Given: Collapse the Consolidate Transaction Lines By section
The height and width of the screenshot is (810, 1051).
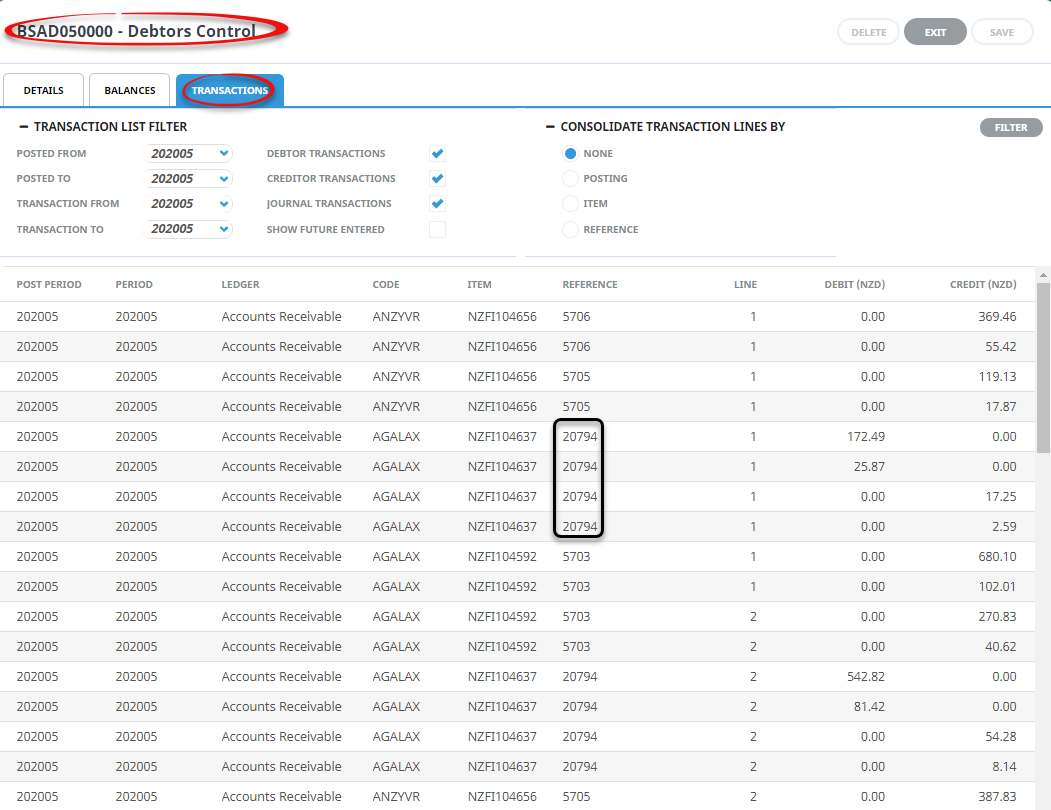Looking at the screenshot, I should [550, 127].
